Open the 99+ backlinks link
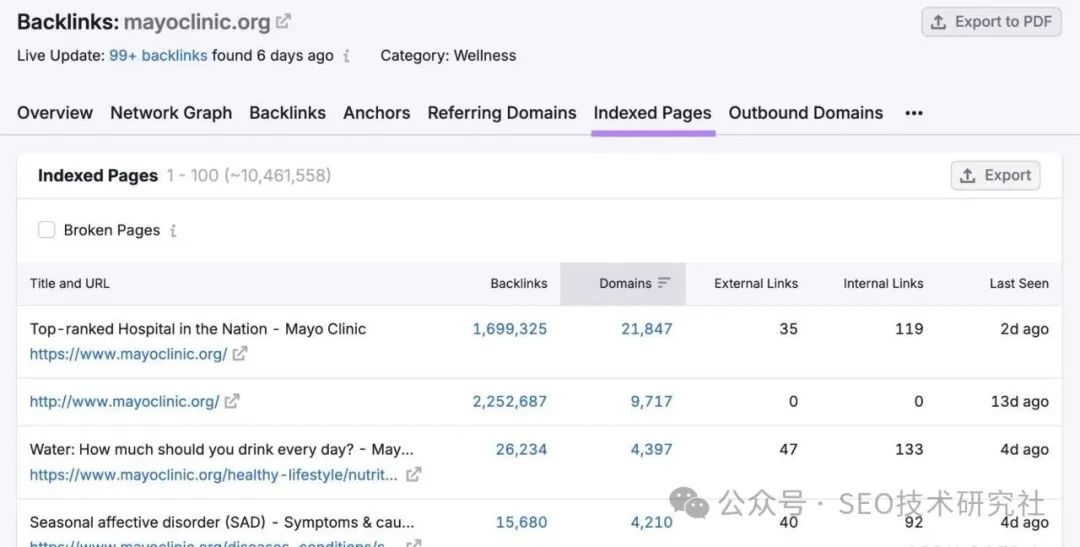 pos(158,56)
